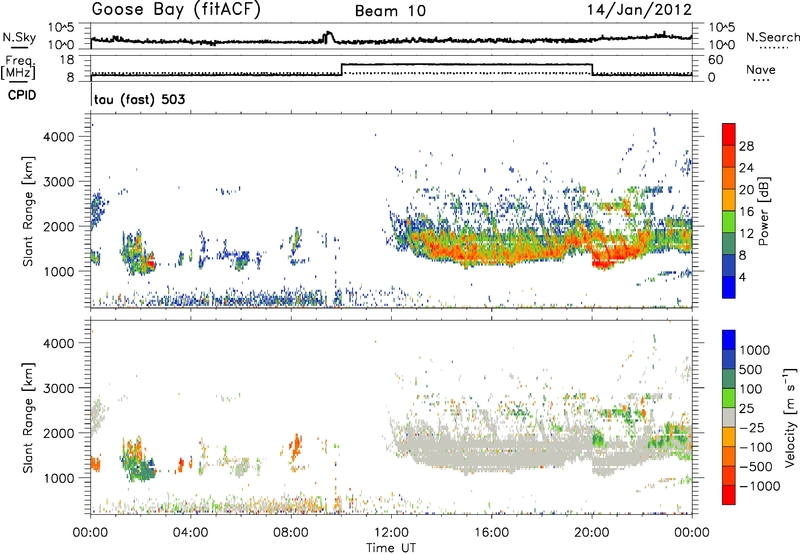Image resolution: width=800 pixels, height=554 pixels.
Task: Click the "18" frequency axis value
Action: 67,60
